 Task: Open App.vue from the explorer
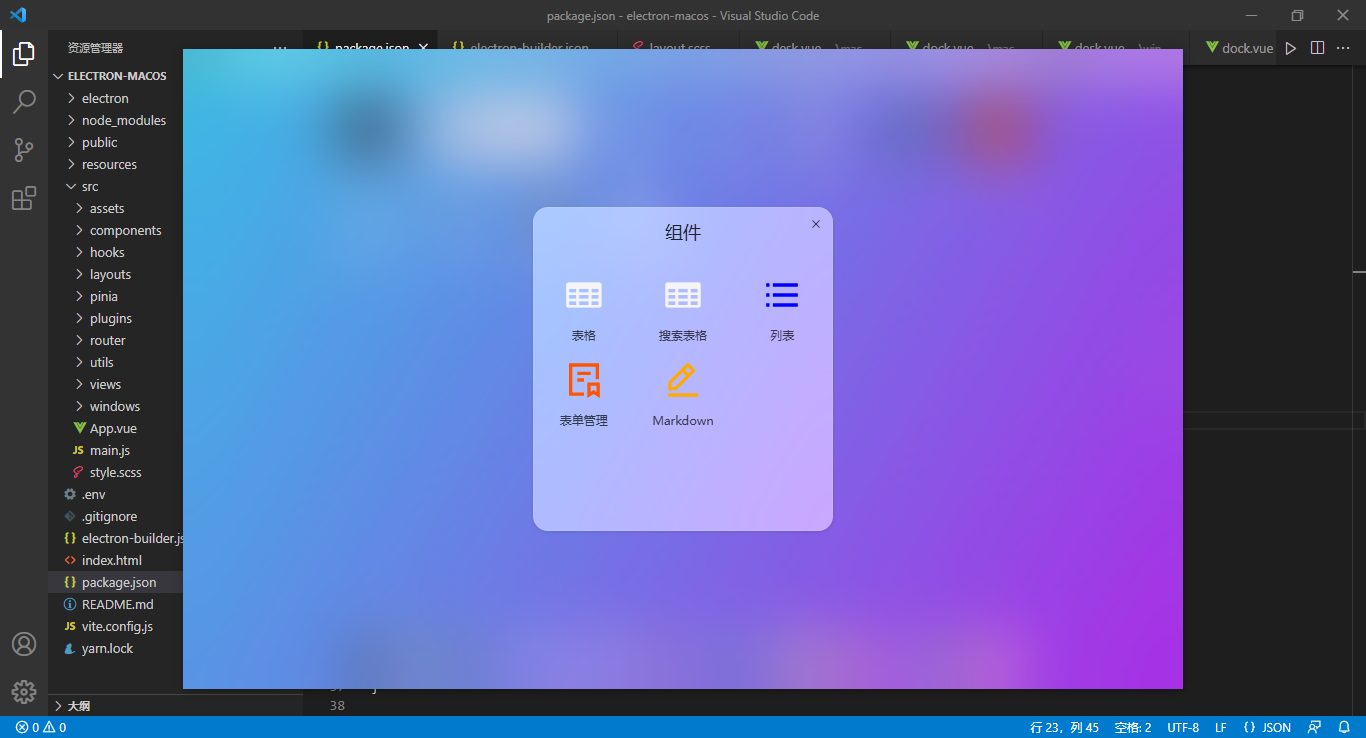tap(113, 428)
